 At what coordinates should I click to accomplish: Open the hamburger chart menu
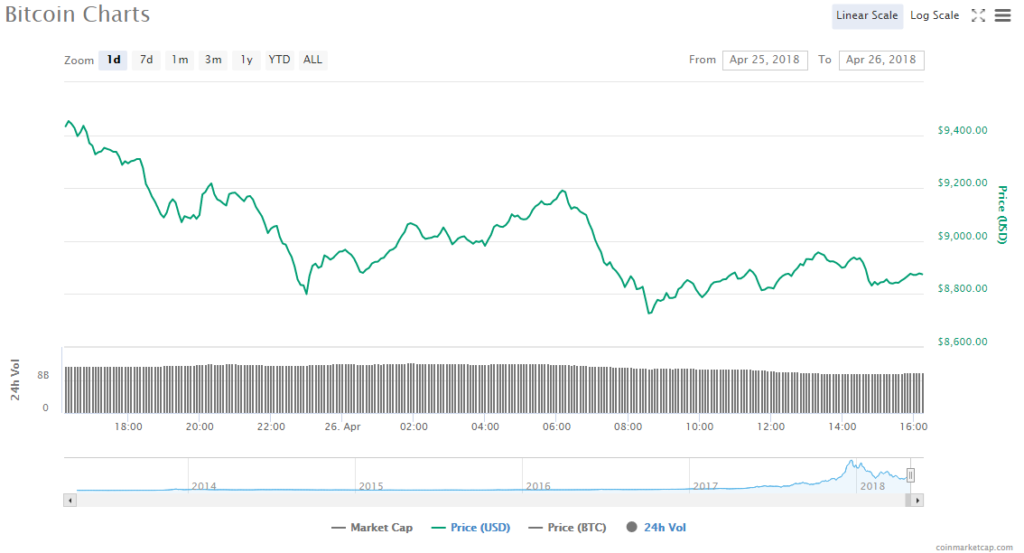click(x=1003, y=15)
